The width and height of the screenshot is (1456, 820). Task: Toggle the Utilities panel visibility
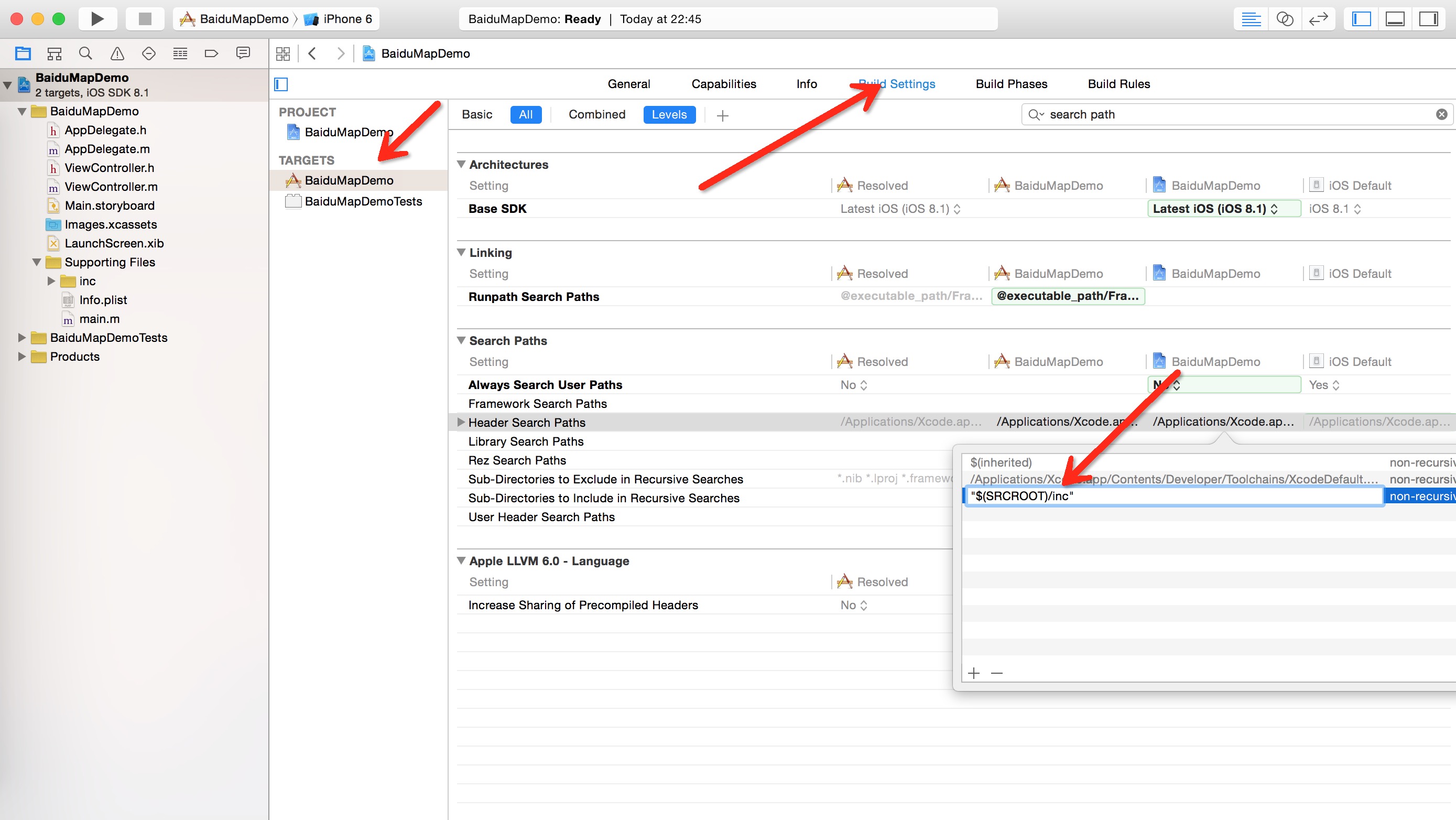point(1428,19)
